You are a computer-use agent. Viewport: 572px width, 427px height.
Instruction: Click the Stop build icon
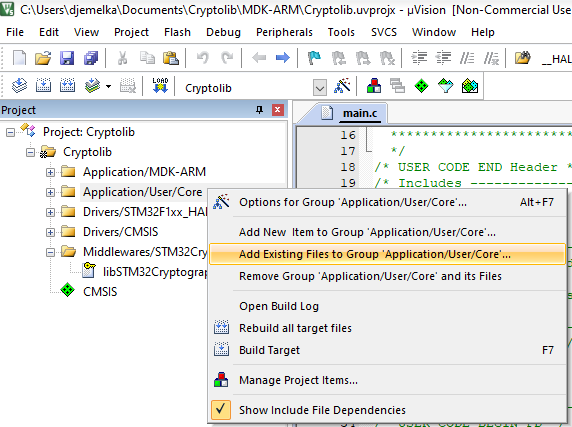pos(128,86)
